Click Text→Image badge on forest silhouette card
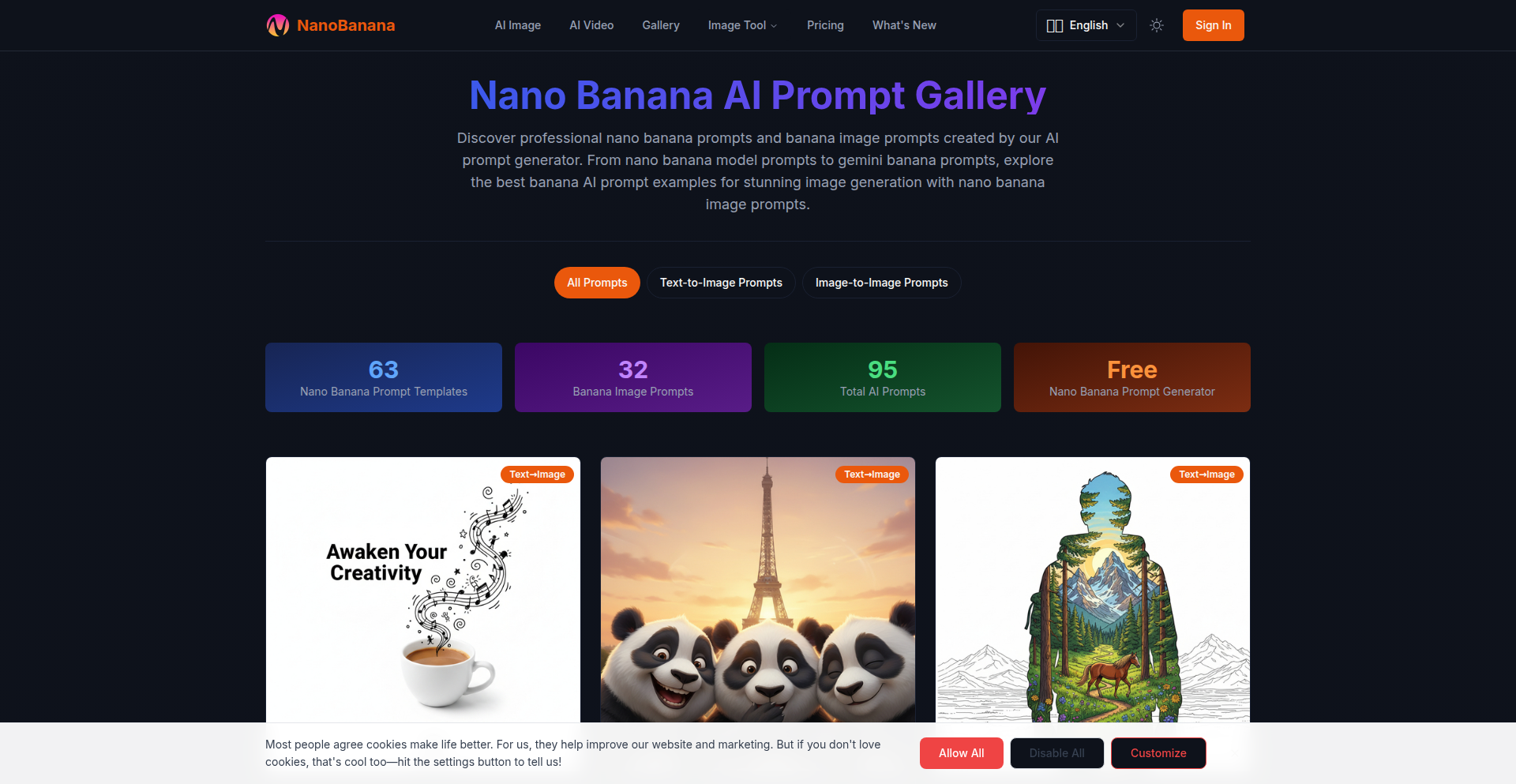This screenshot has width=1516, height=784. [x=1206, y=475]
